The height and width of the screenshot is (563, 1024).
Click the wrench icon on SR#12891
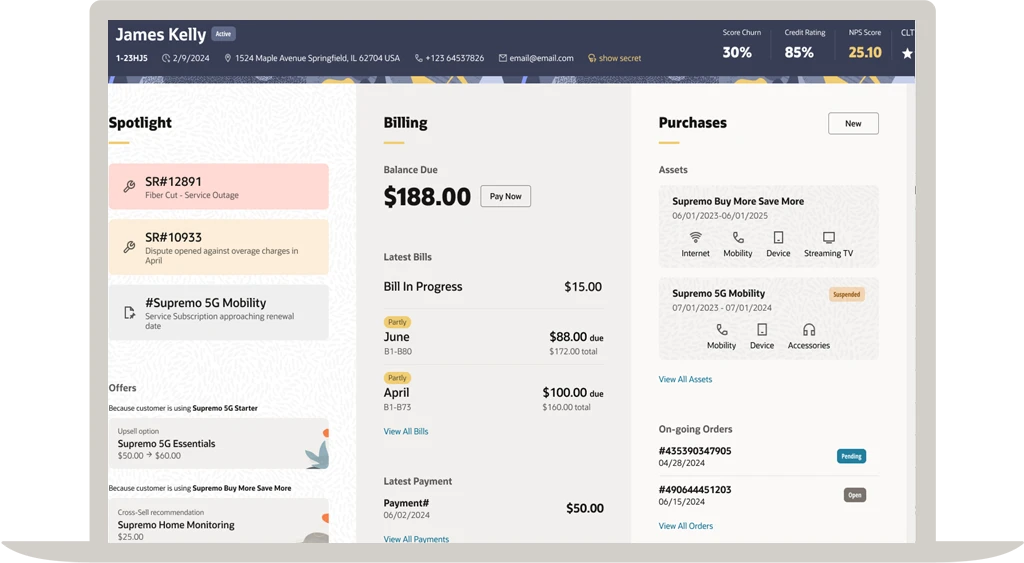click(x=129, y=187)
